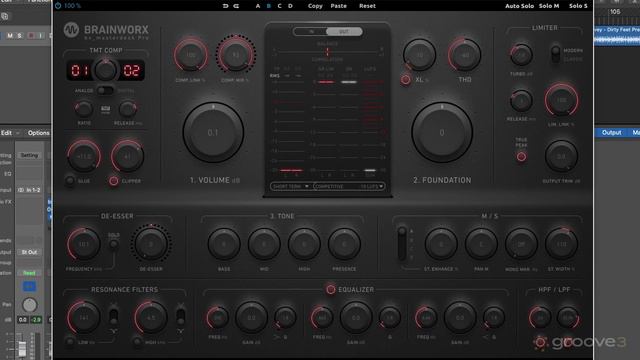Enable Auto Solo
640x360 pixels.
[519, 6]
